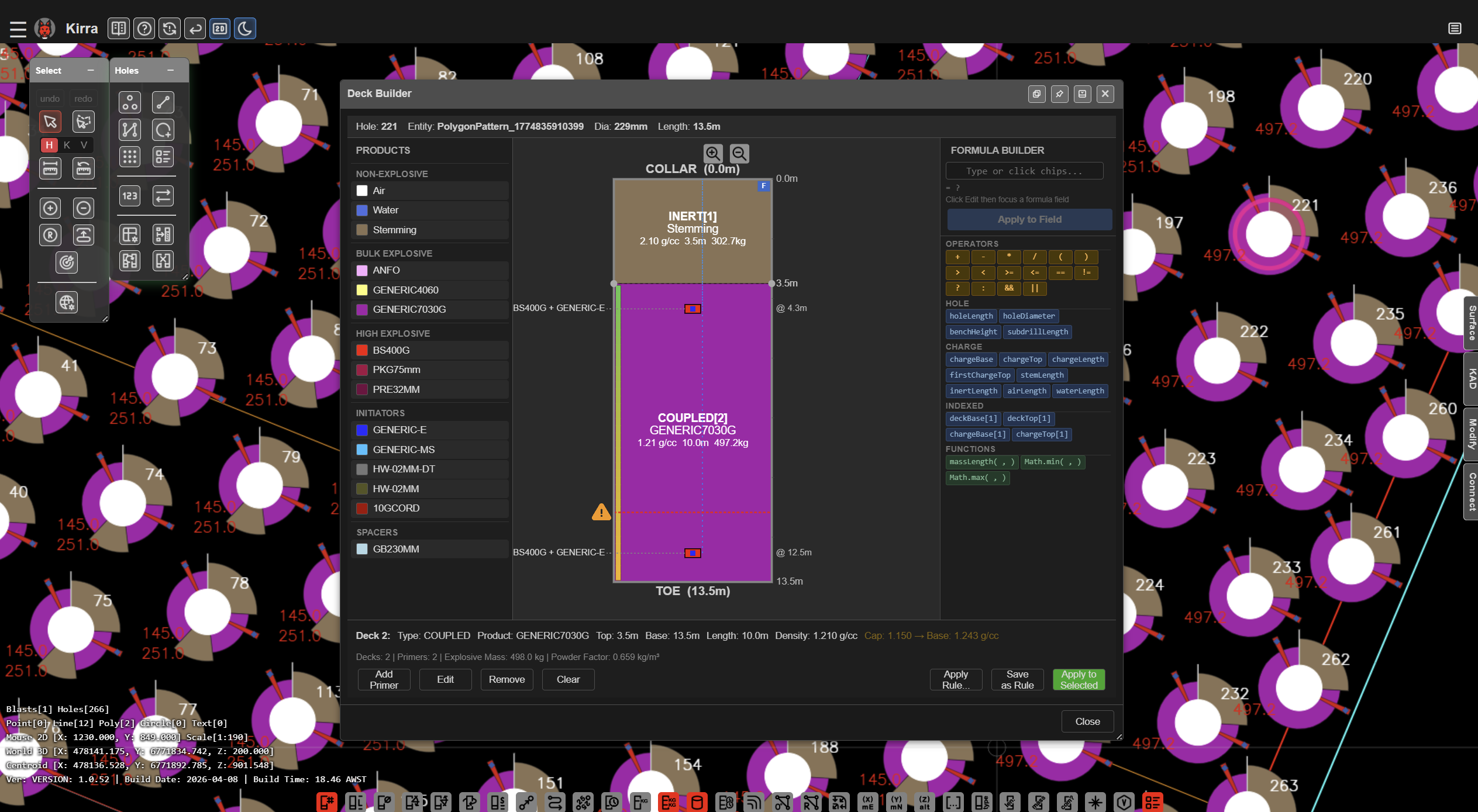This screenshot has width=1478, height=812.
Task: Click the primer marker at 4.3m
Action: click(x=693, y=309)
